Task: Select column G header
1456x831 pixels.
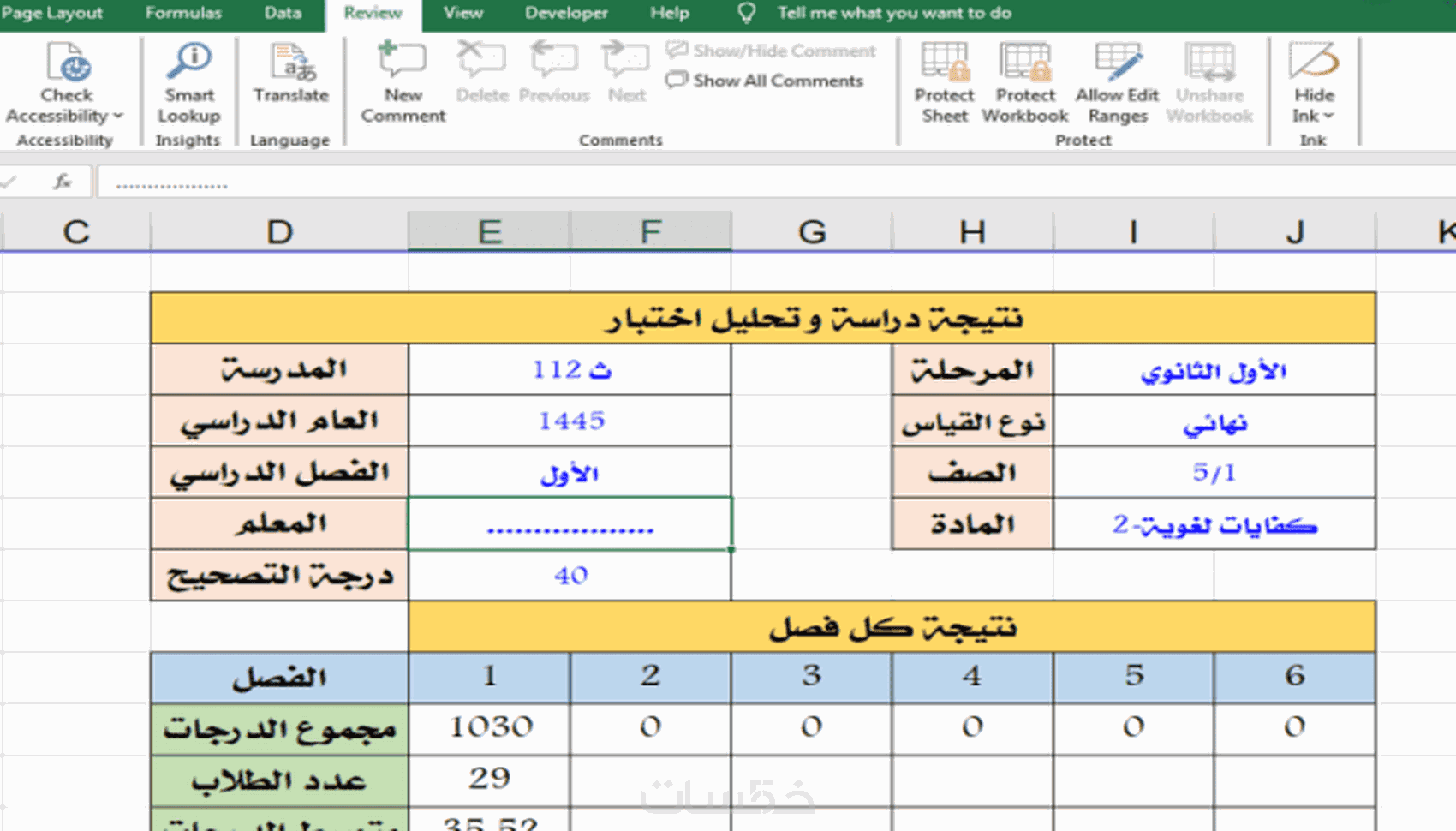Action: [812, 231]
